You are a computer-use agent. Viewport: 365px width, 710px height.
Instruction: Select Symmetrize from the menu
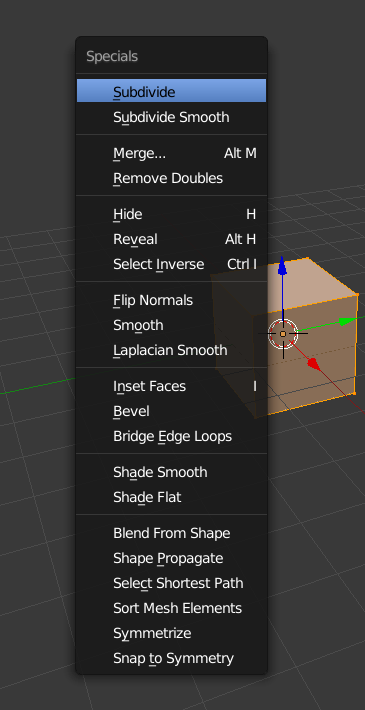tap(171, 633)
